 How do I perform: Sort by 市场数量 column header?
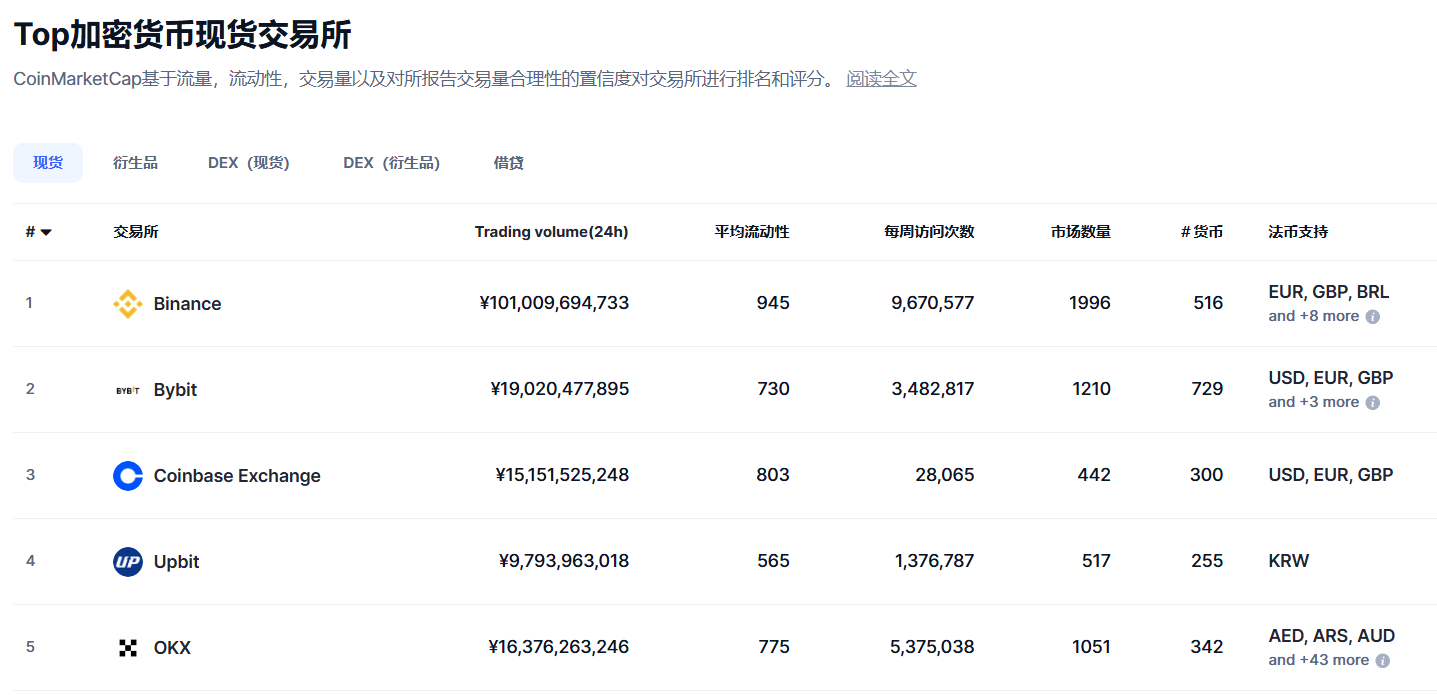tap(1081, 232)
